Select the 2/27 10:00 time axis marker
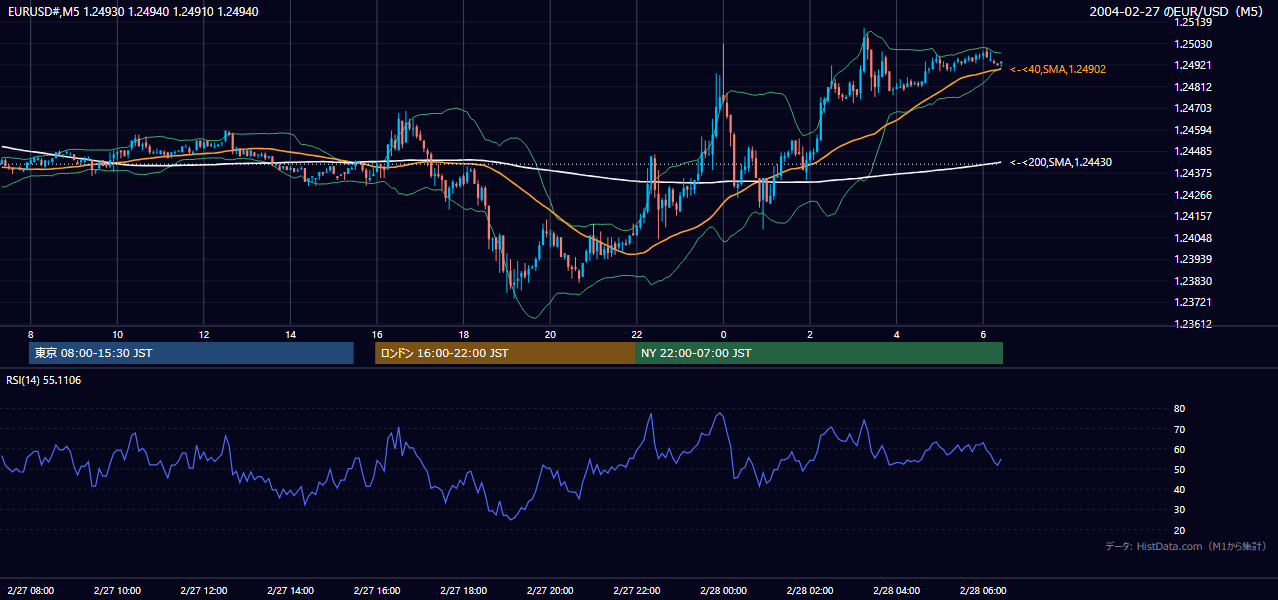Screen dimensions: 1278x600 coord(117,591)
